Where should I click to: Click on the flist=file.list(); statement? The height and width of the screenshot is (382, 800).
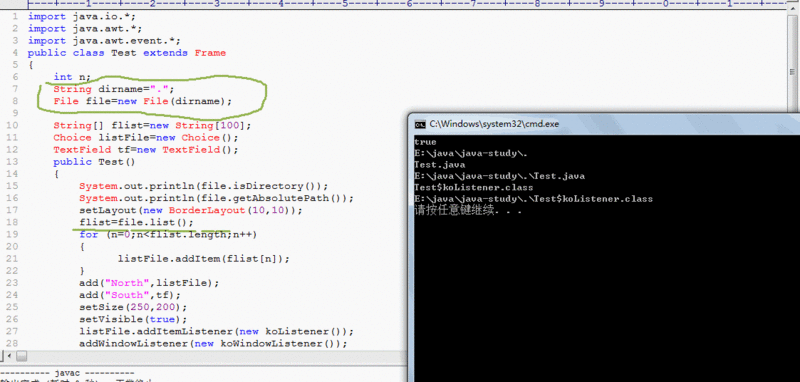click(x=136, y=222)
